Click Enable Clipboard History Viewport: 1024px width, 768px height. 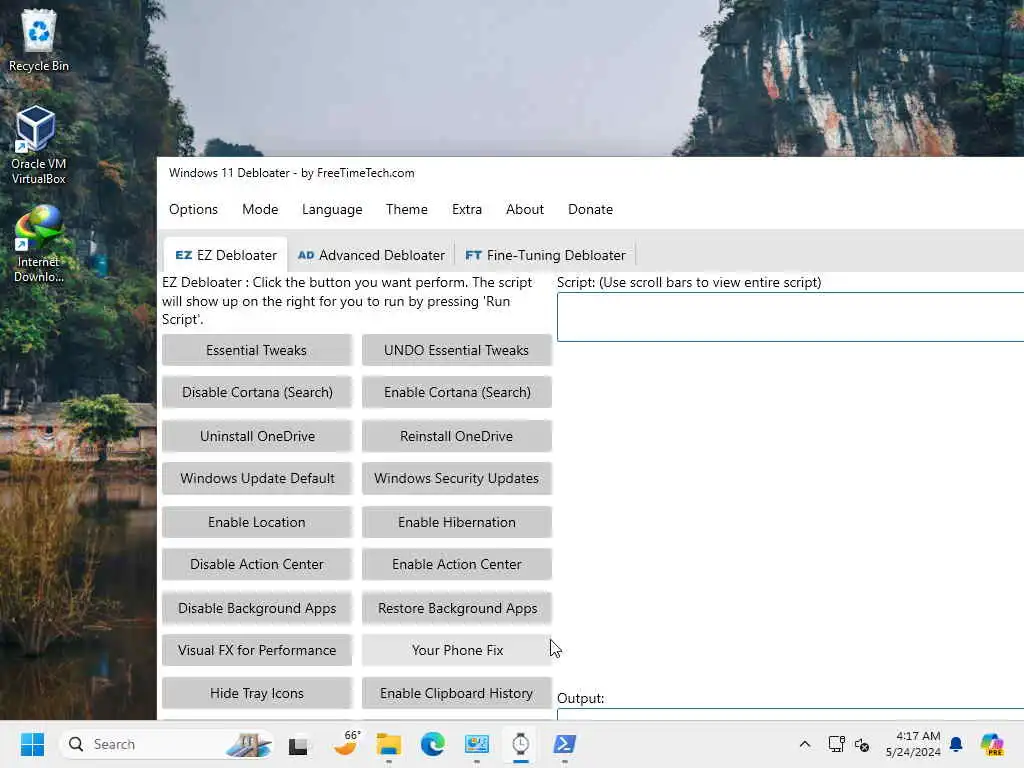[456, 693]
